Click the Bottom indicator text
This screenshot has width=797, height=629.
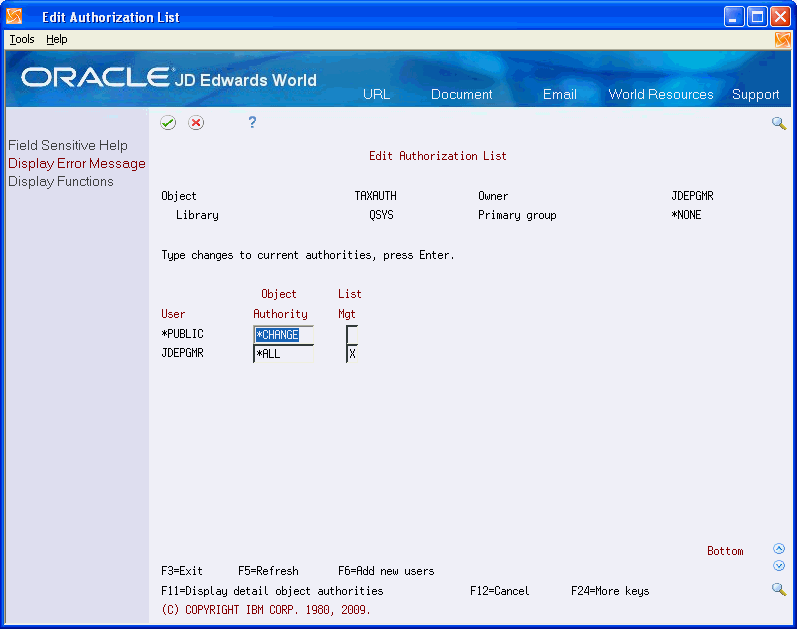point(725,551)
